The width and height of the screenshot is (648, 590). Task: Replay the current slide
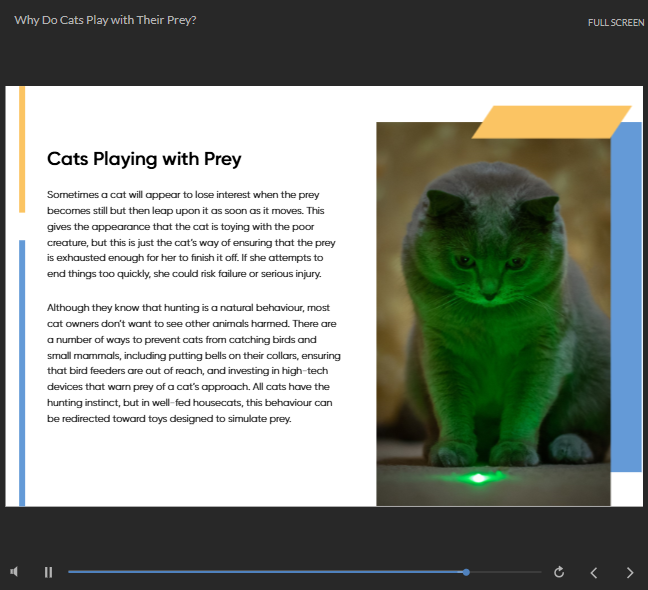[x=559, y=572]
